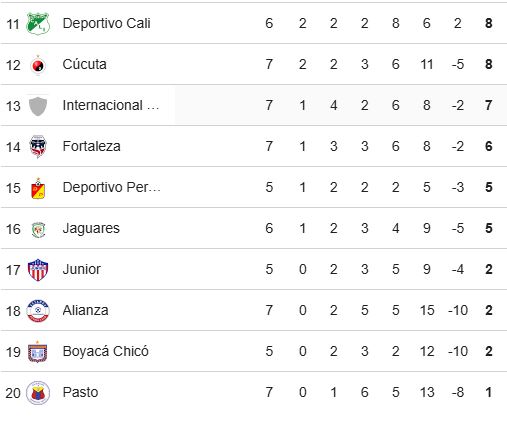Image resolution: width=507 pixels, height=426 pixels.
Task: Select the truncated Internacional team name
Action: click(x=111, y=105)
